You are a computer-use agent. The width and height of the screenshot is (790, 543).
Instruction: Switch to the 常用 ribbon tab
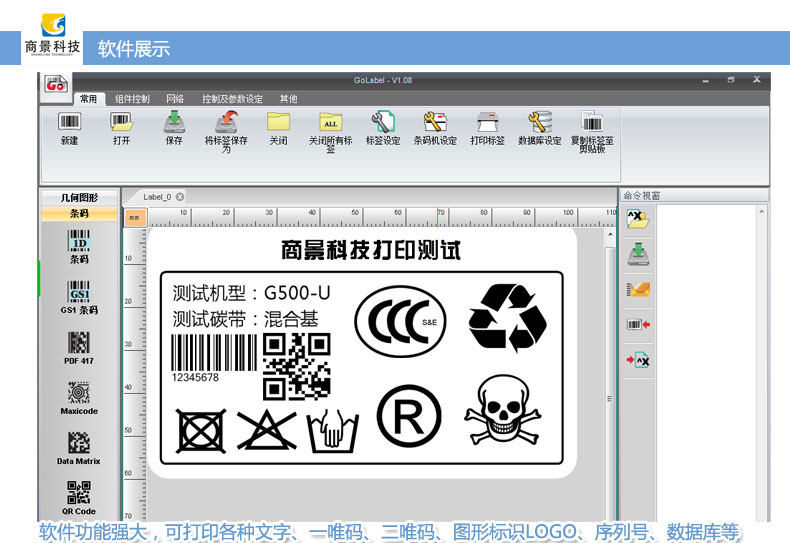(x=89, y=99)
